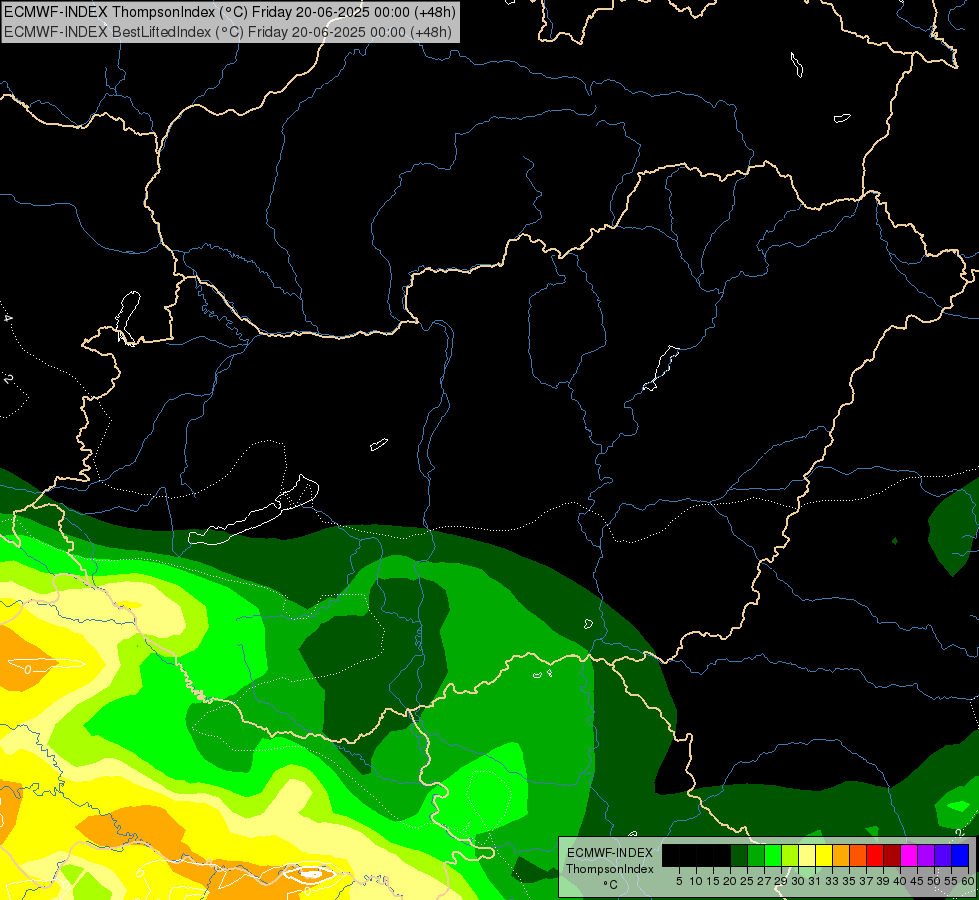Click the legend tick label '37'
979x900 pixels.
867,881
